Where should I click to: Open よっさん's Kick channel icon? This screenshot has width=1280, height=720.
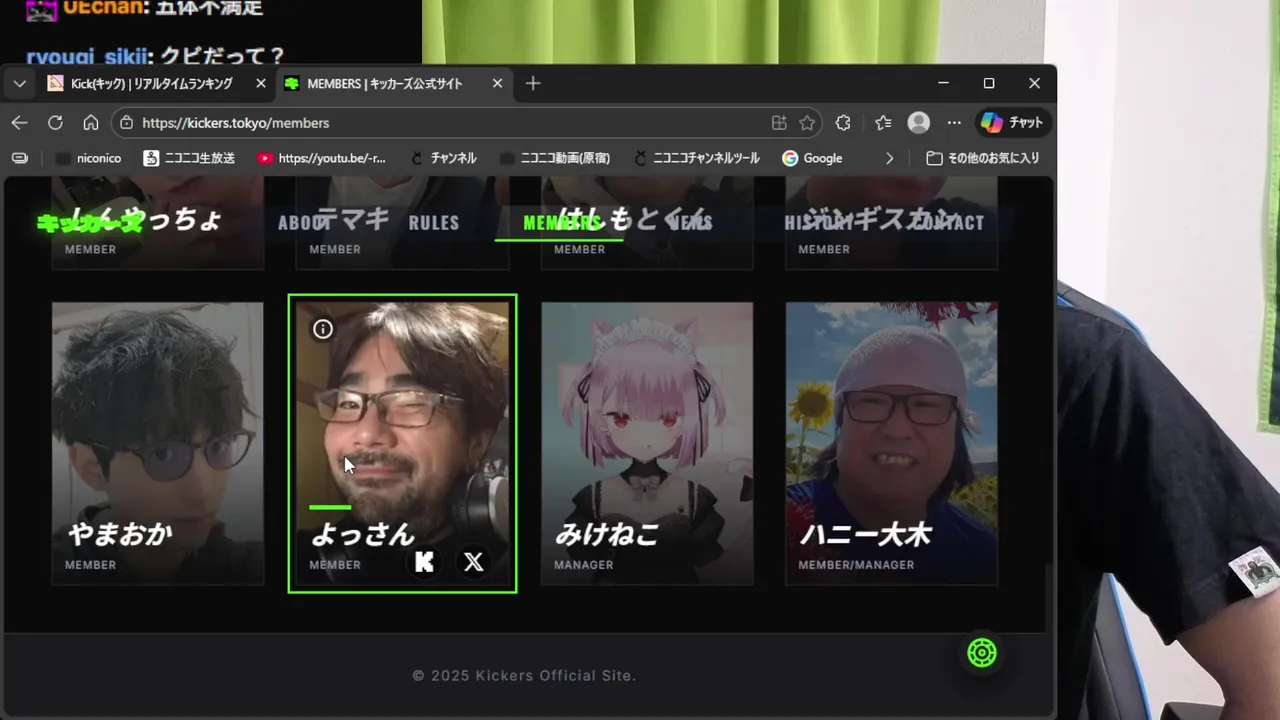coord(425,562)
